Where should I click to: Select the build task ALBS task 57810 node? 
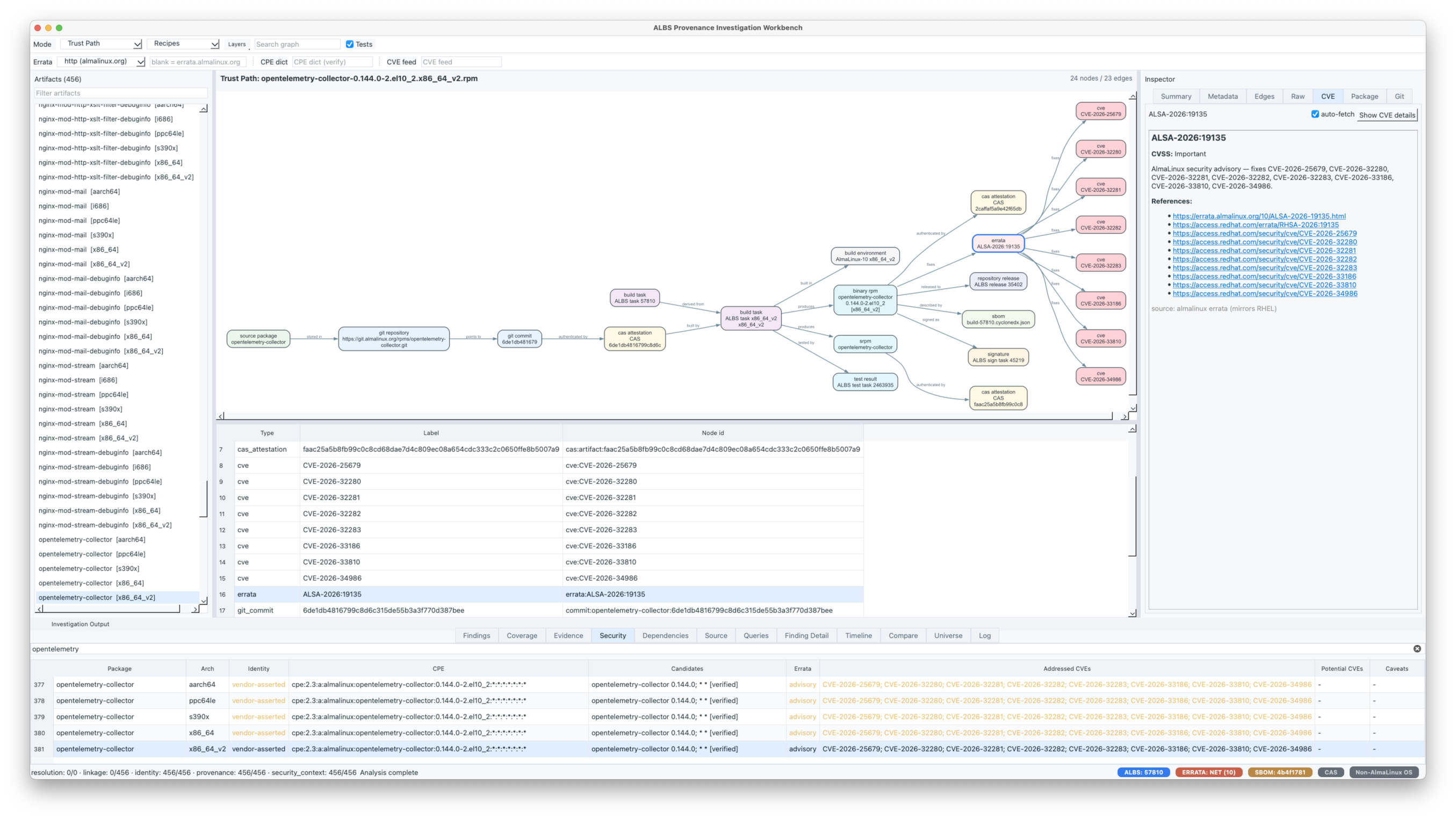coord(635,298)
